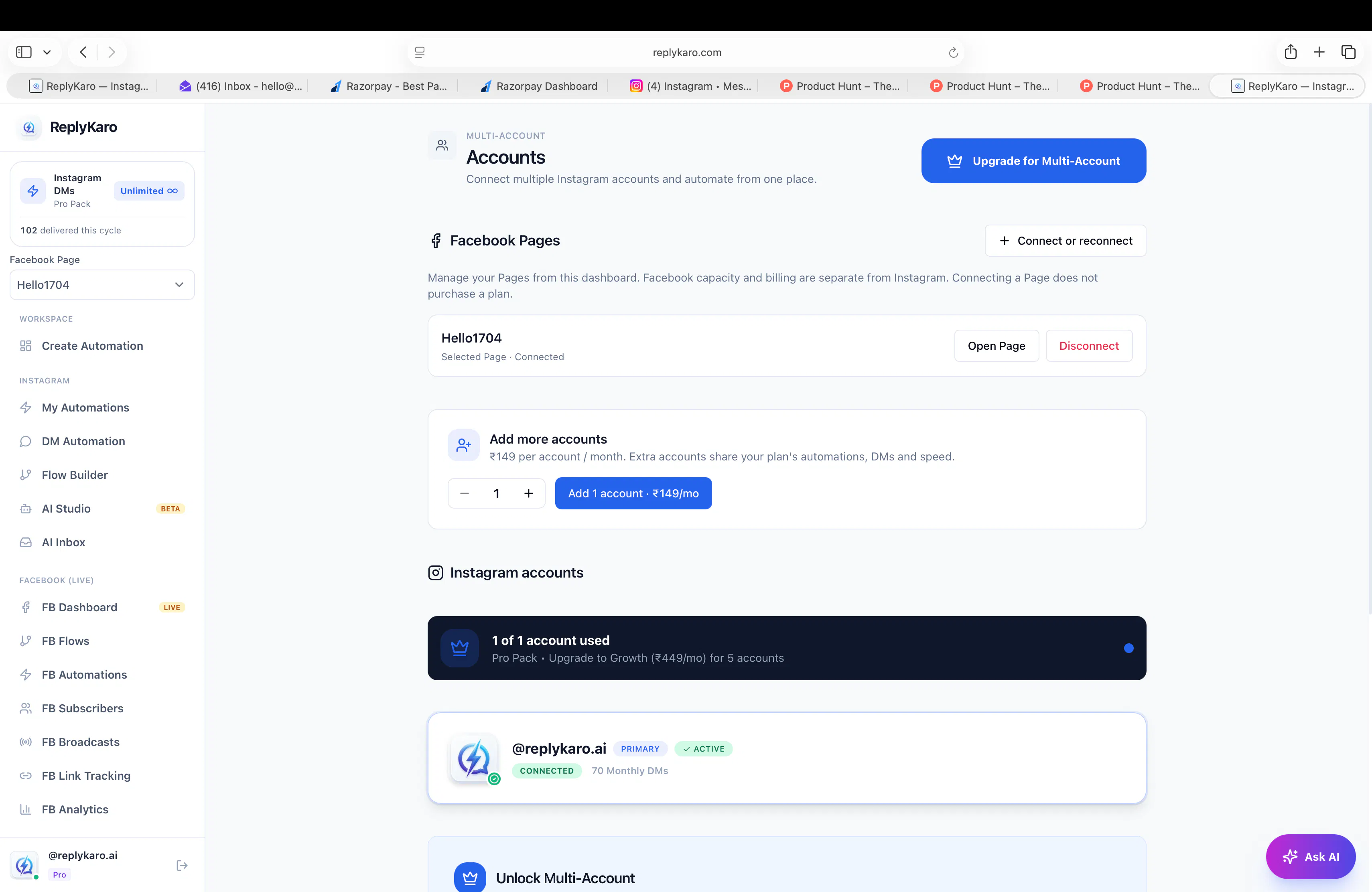Click the sidebar toggle icon in Safari toolbar

24,53
